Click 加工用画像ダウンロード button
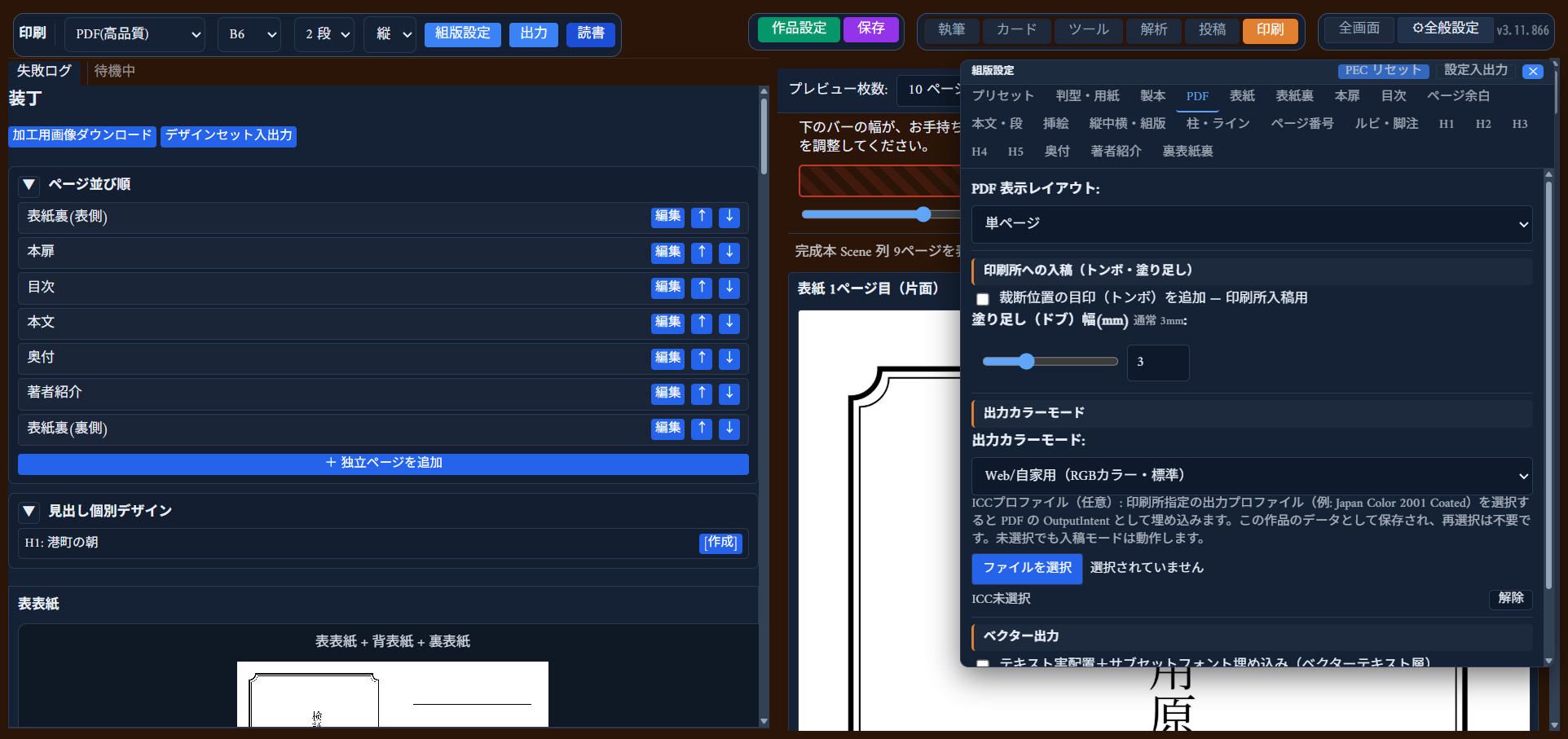The height and width of the screenshot is (739, 1568). click(x=81, y=136)
